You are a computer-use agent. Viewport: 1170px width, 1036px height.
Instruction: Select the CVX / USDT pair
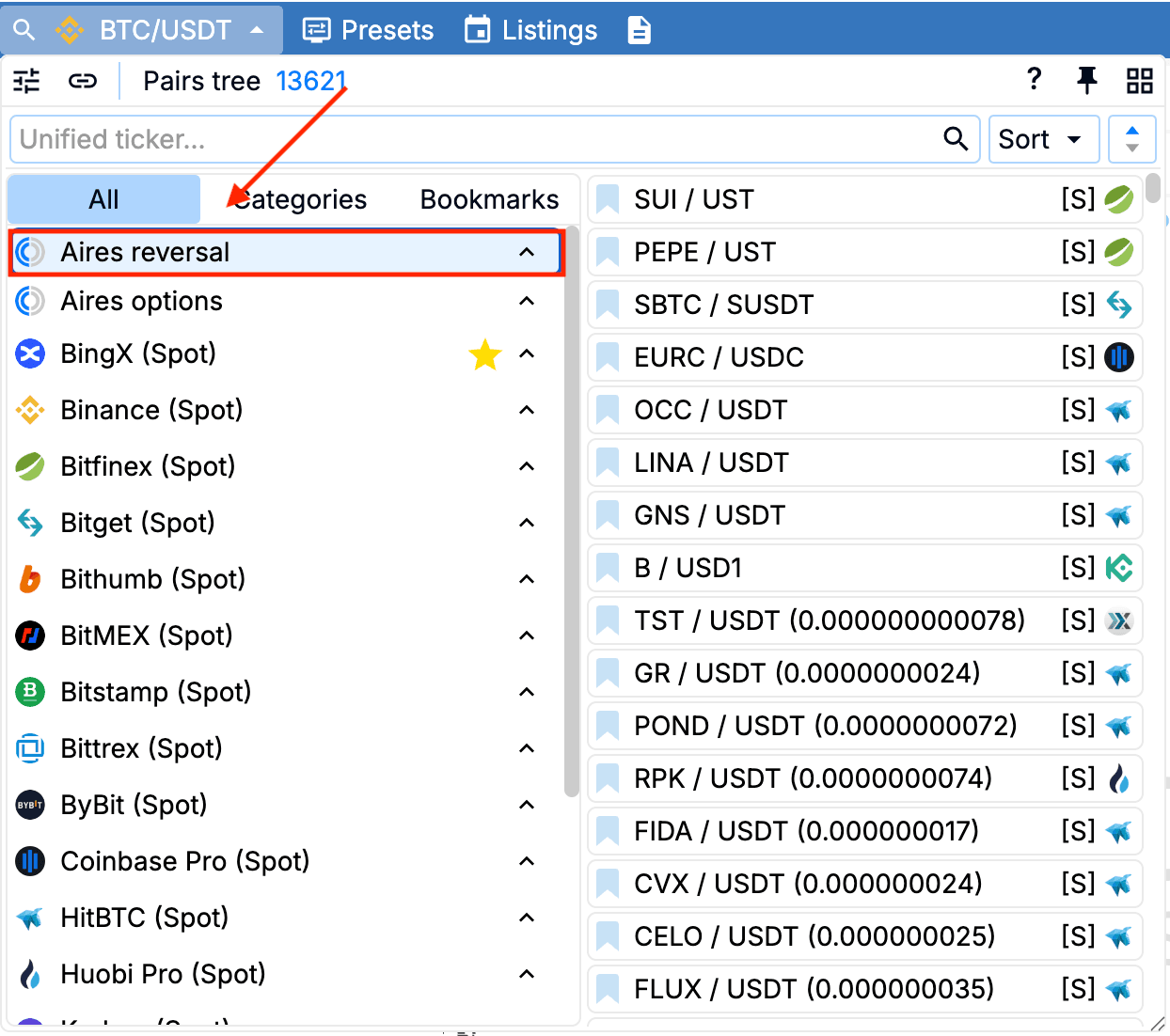(865, 884)
